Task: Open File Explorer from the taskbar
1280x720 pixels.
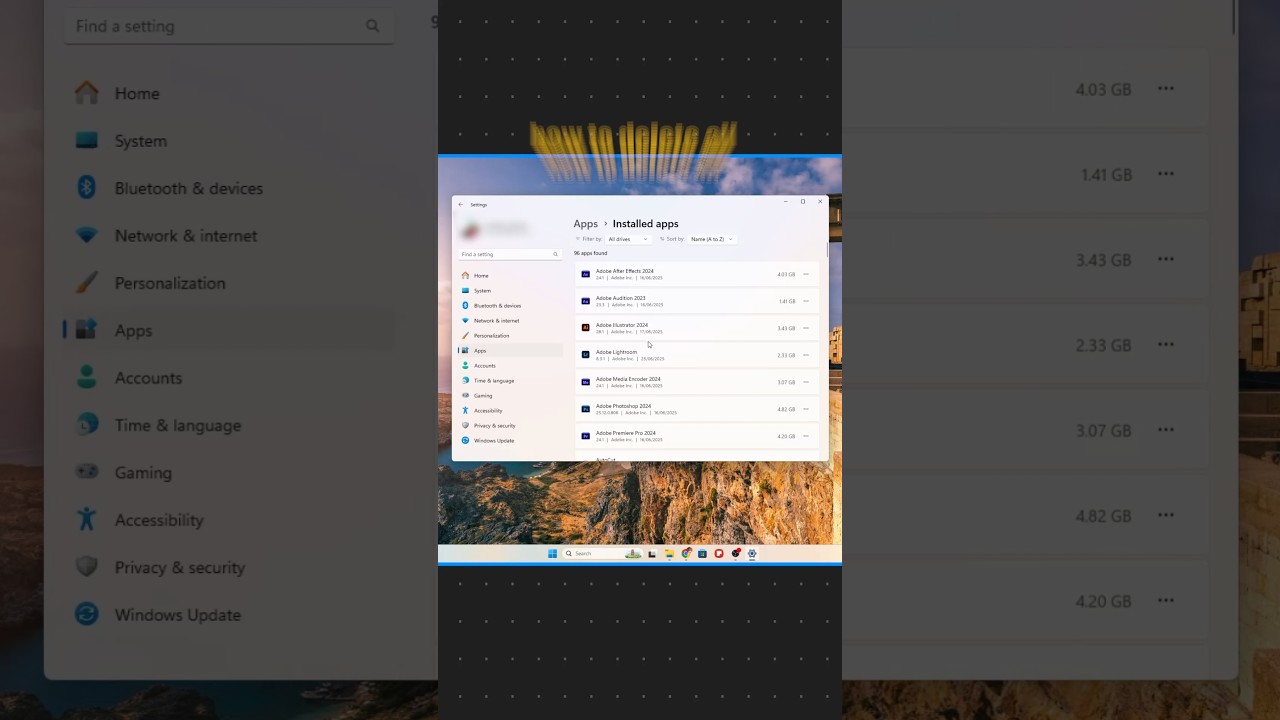Action: click(x=669, y=553)
